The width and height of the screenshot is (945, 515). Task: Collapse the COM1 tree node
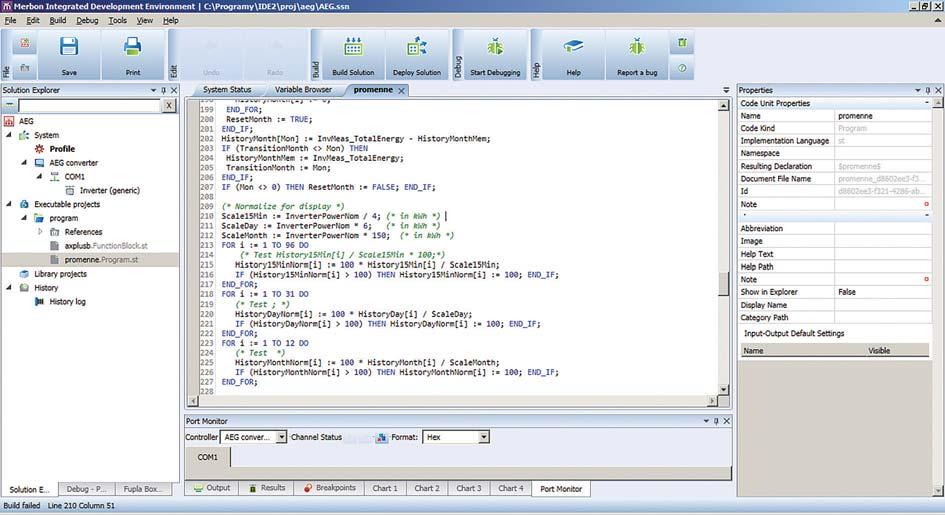39,176
